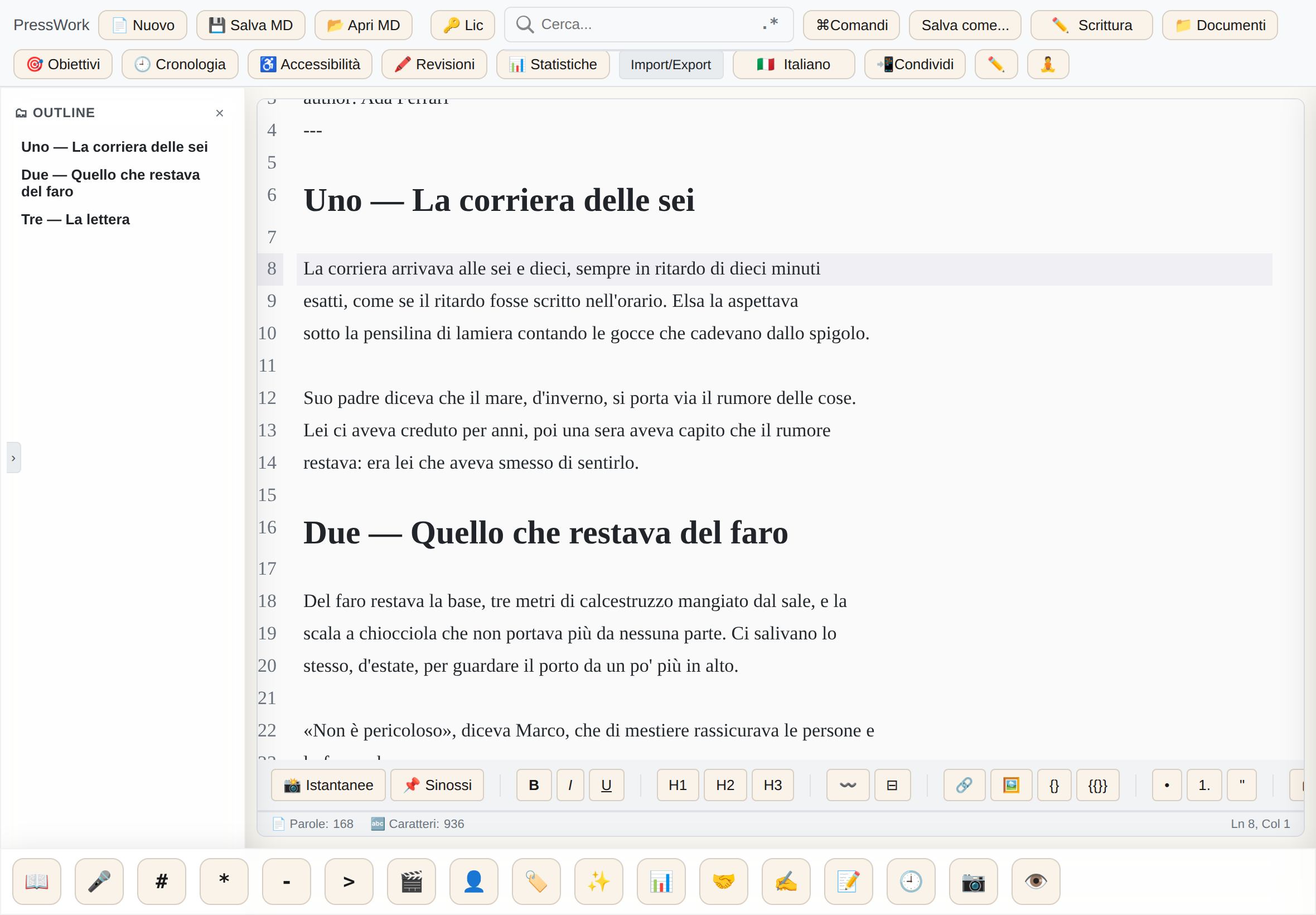The image size is (1316, 915).
Task: Toggle the eye preview icon
Action: click(x=1036, y=881)
